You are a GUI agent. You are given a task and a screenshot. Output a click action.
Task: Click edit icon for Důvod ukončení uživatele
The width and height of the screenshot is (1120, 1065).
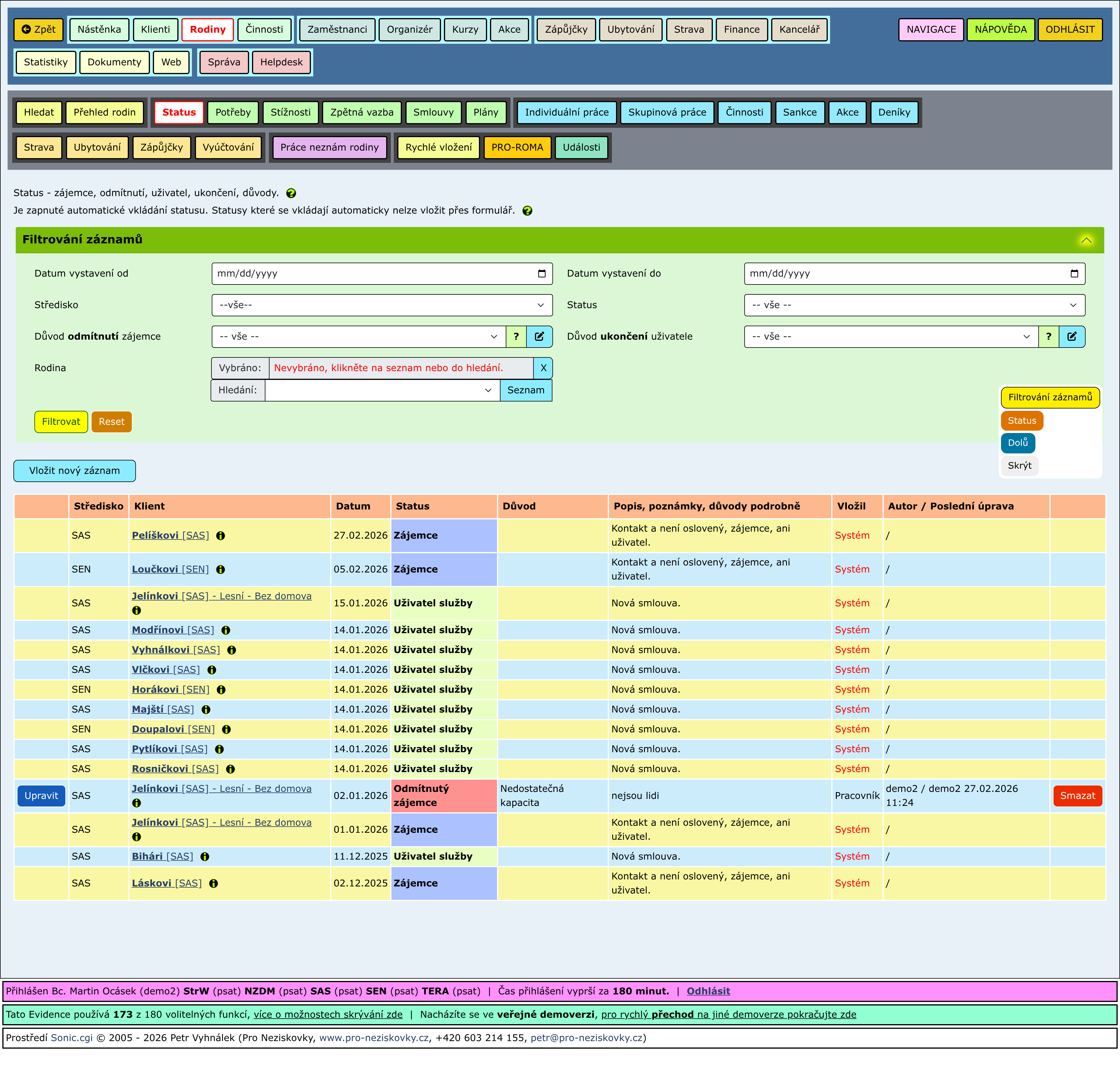pos(1072,336)
